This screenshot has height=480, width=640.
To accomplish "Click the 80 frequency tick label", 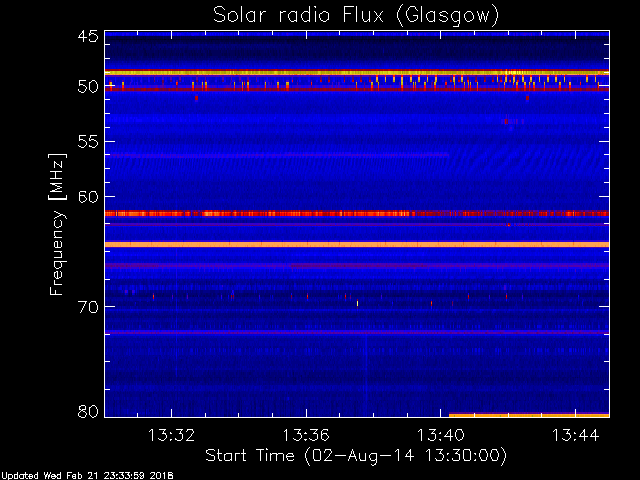I will [88, 412].
